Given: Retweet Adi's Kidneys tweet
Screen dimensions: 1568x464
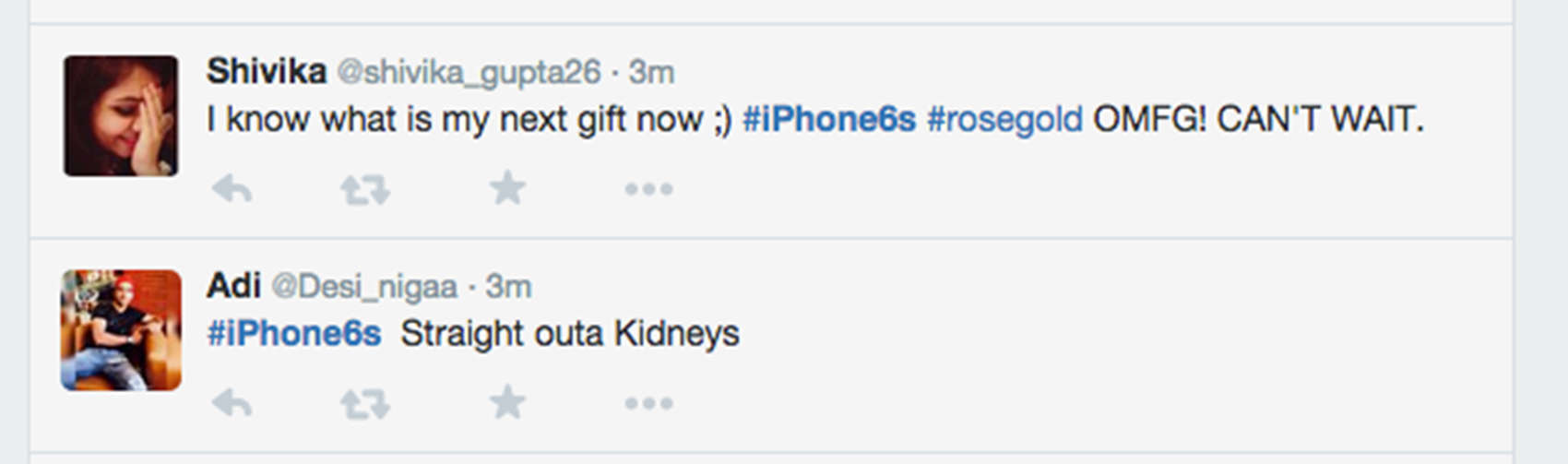Looking at the screenshot, I should pyautogui.click(x=365, y=403).
